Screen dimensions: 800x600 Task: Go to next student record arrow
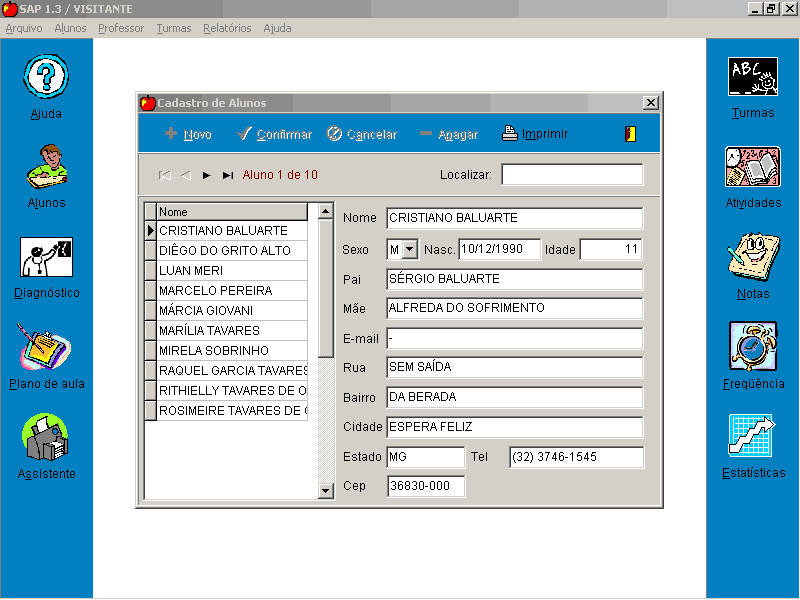(x=206, y=175)
